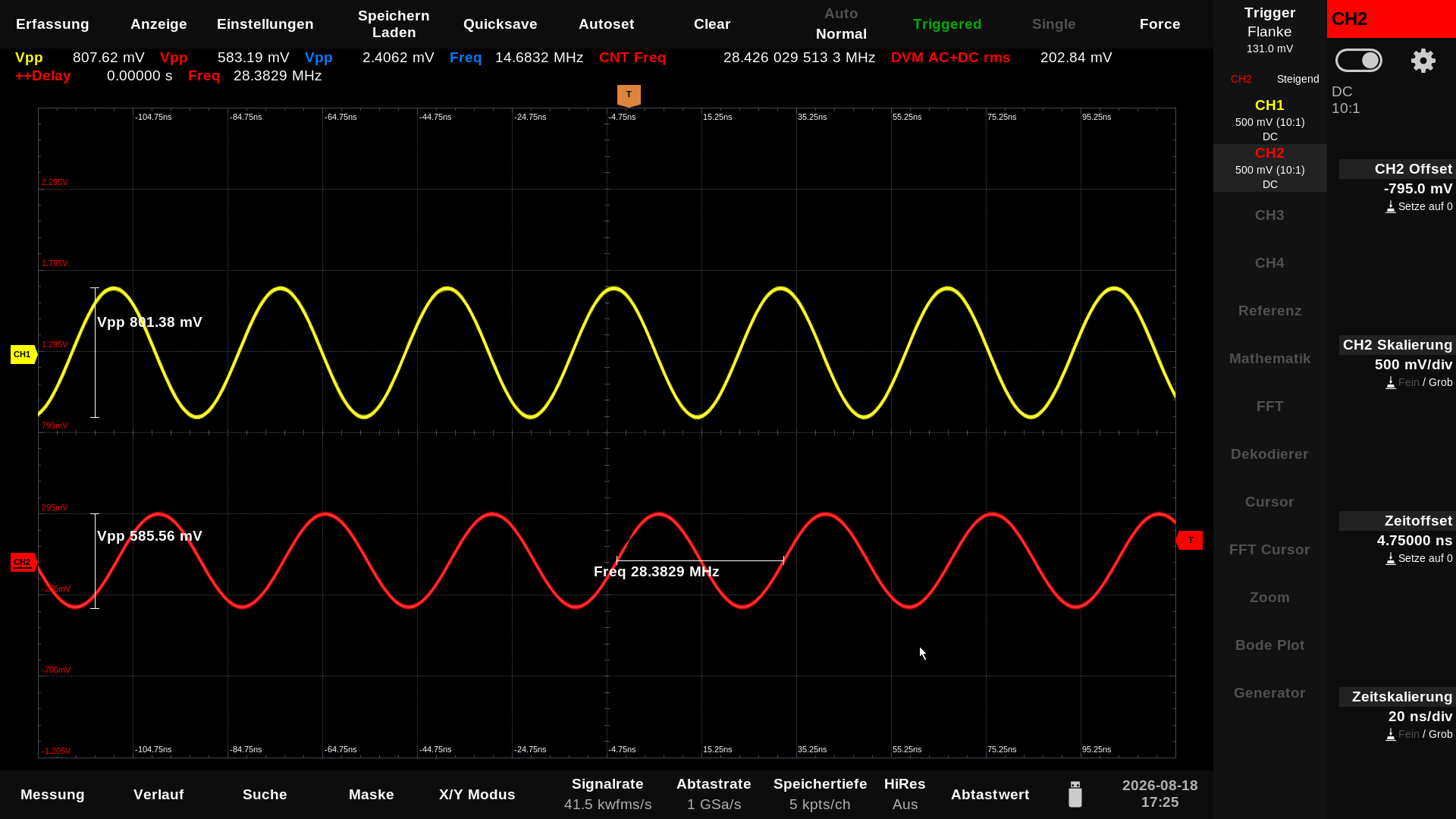Click the Triggered status indicator
The image size is (1456, 819).
coord(947,24)
